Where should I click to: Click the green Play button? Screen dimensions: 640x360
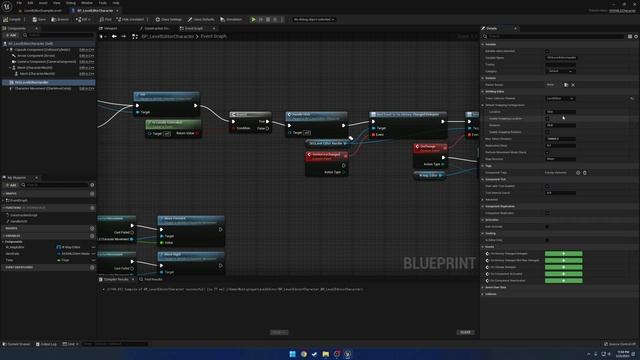253,19
